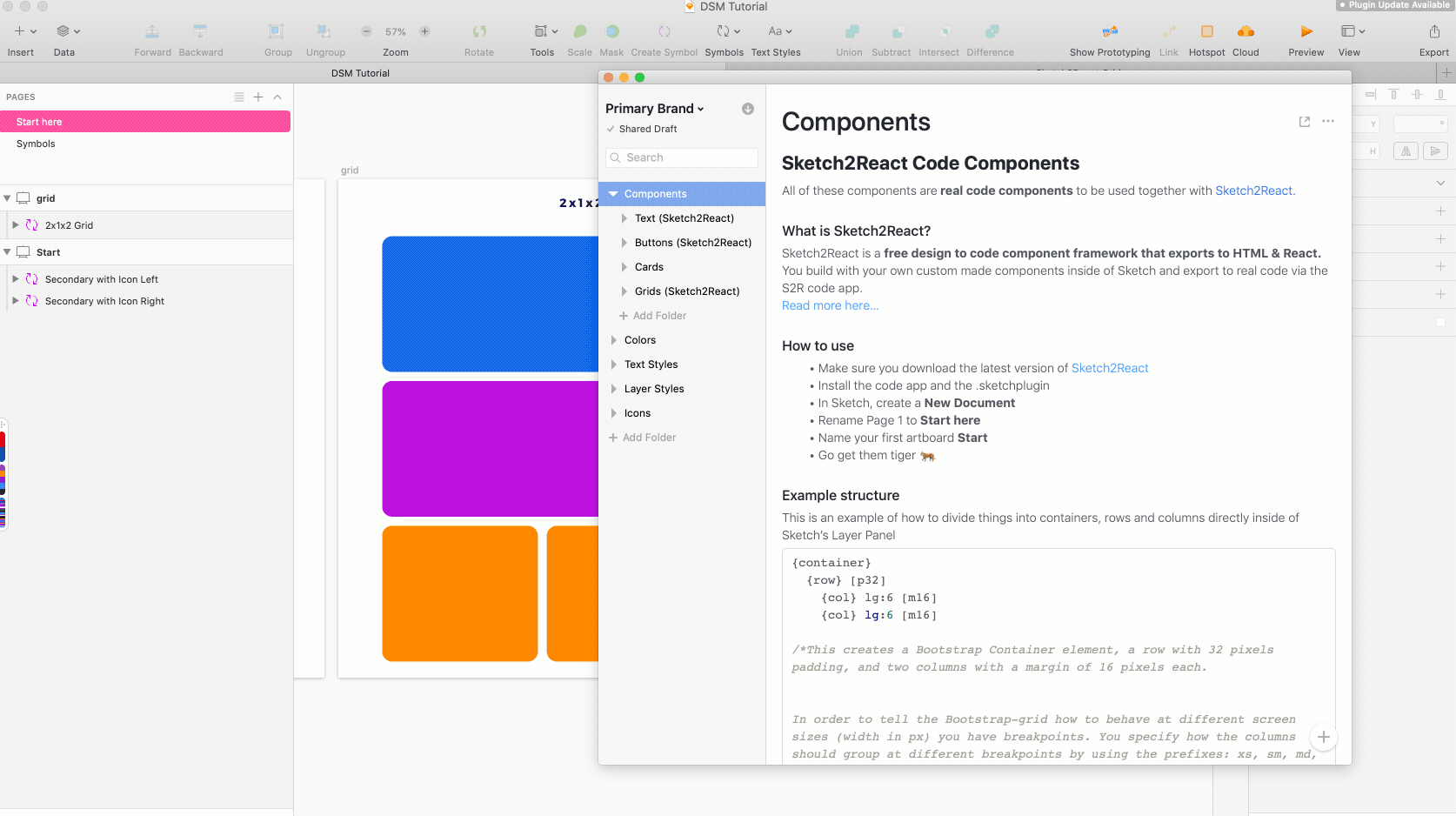Screen dimensions: 1456x816
Task: Open the Tools toolbar menu
Action: tap(545, 31)
